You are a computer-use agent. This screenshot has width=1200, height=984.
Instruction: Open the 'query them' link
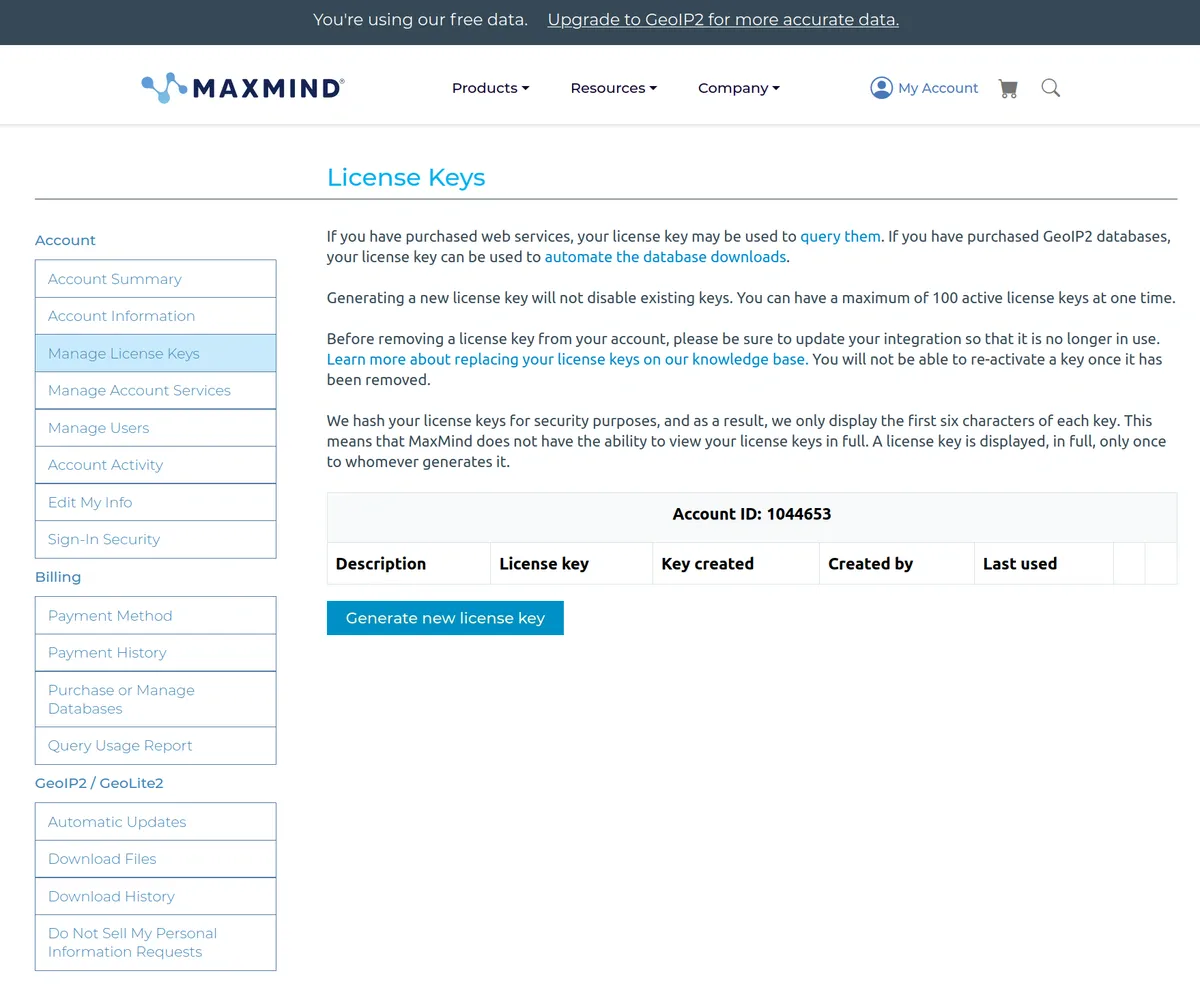(840, 237)
